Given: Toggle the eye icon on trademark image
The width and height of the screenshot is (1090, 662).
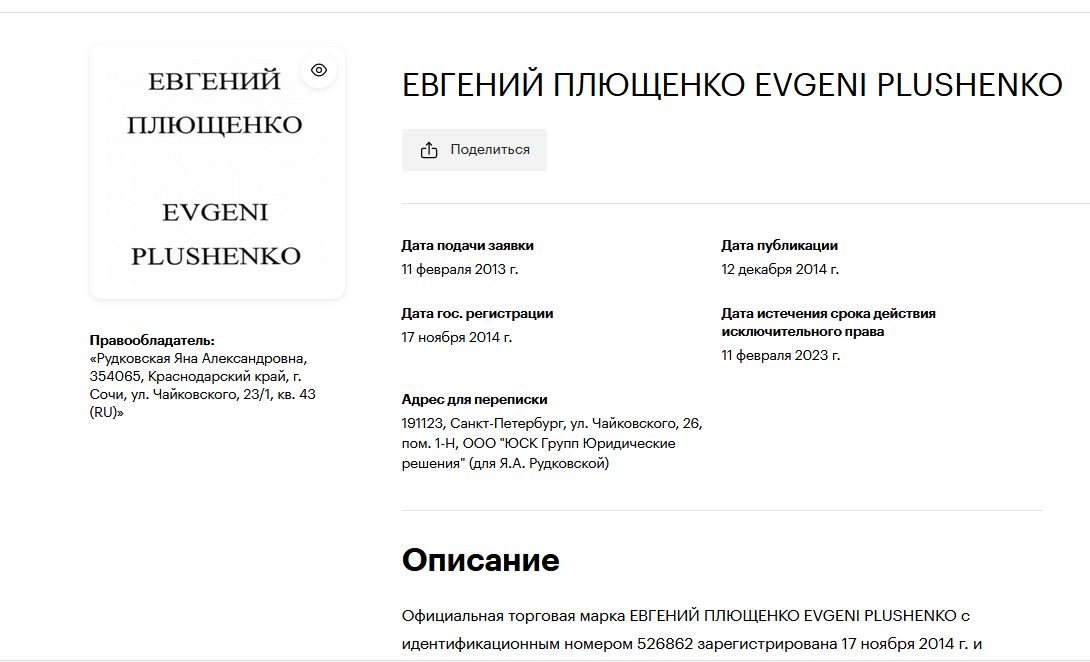Looking at the screenshot, I should coord(319,70).
